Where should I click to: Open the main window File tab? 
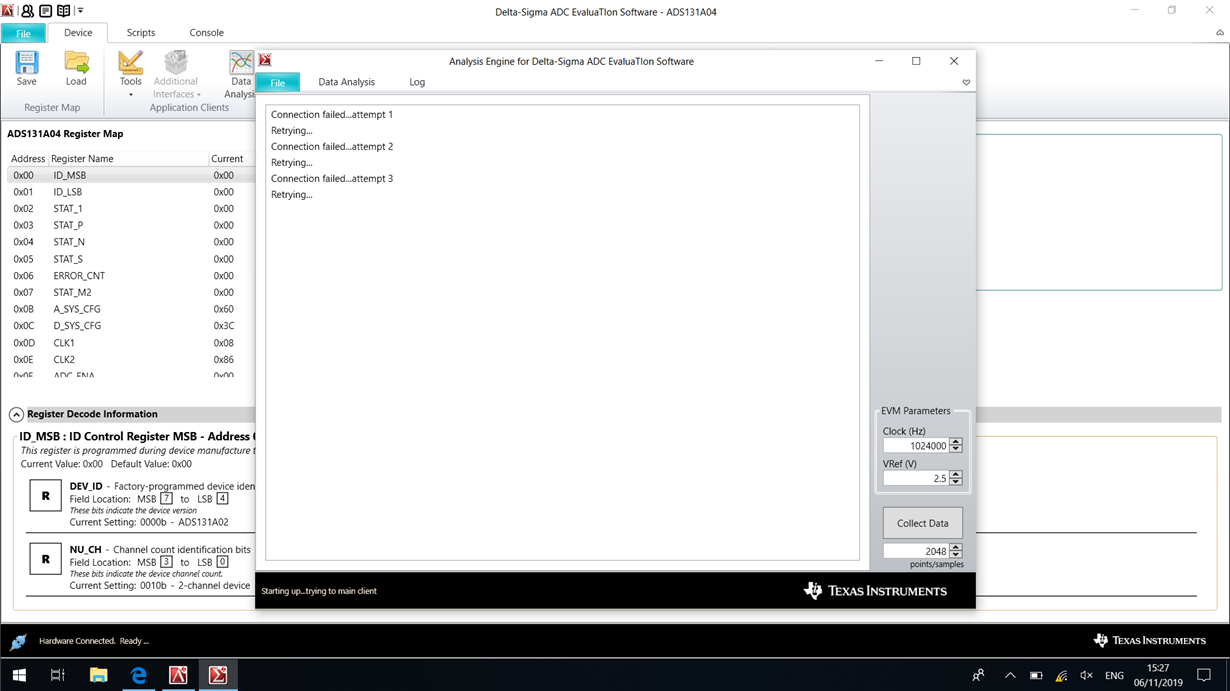[23, 33]
